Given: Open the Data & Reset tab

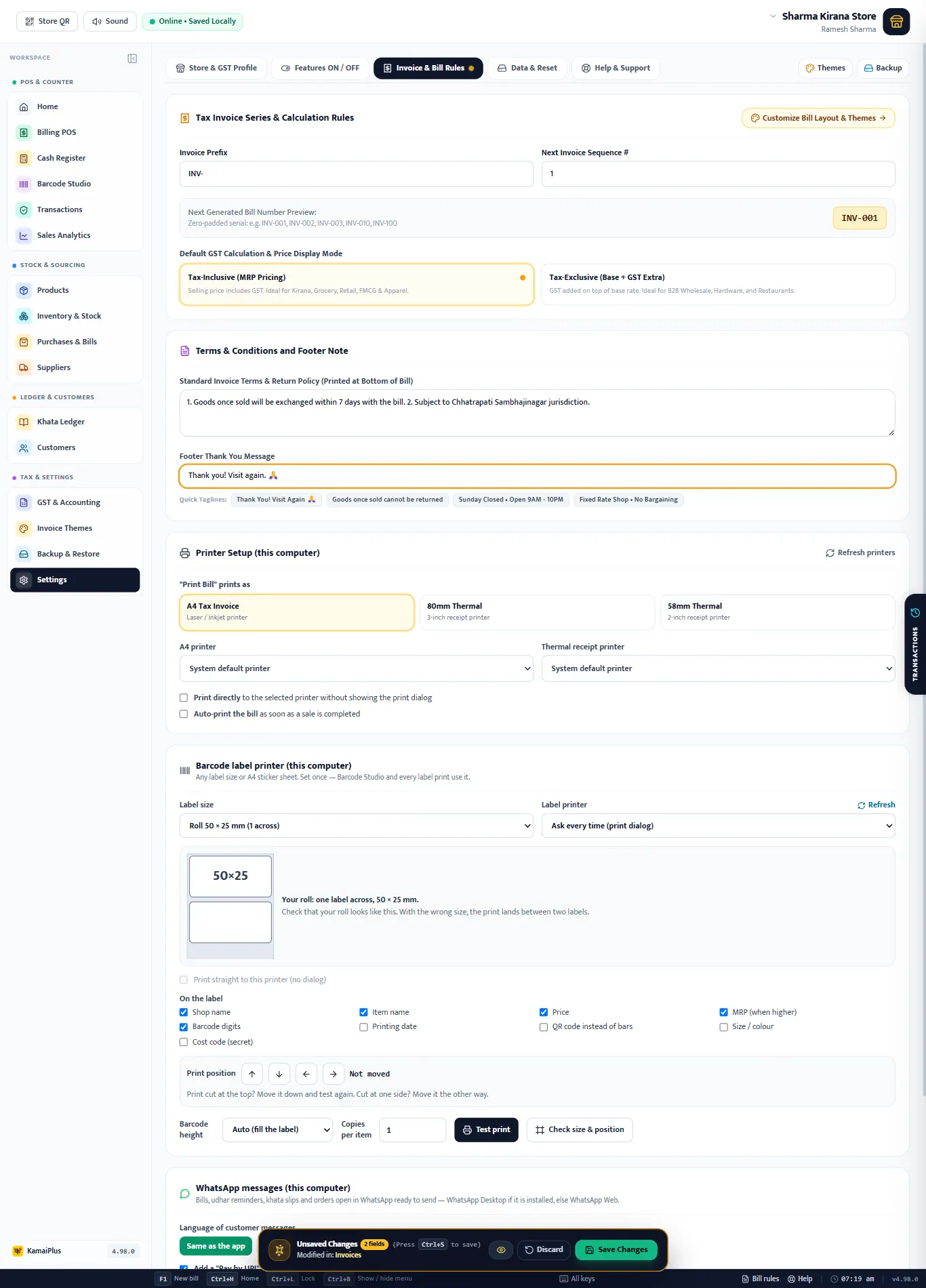Looking at the screenshot, I should point(527,68).
